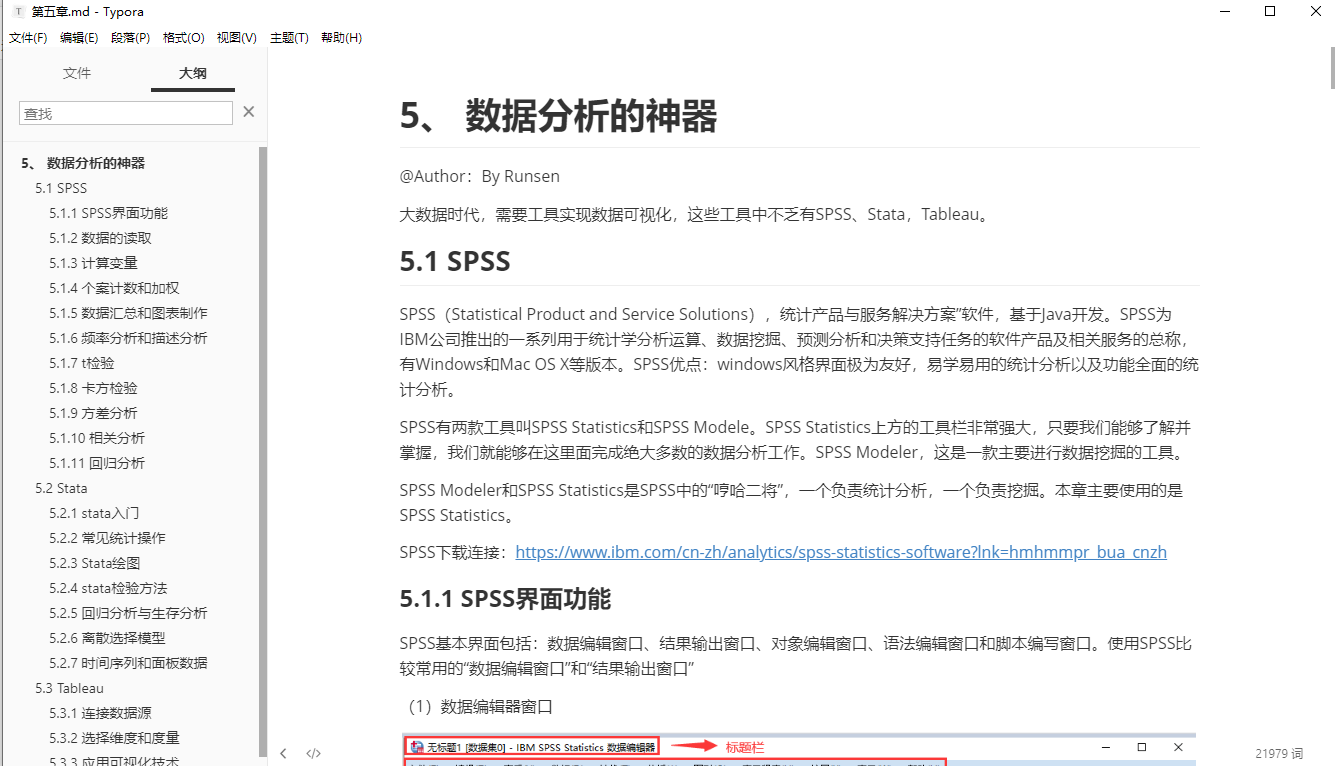Select 5.2.6 离散选择模型 outline entry
Viewport: 1335px width, 766px height.
click(108, 638)
